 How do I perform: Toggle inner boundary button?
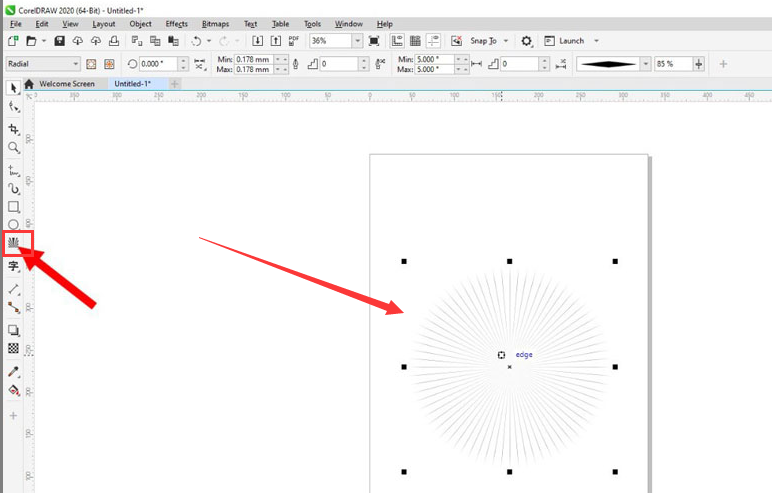91,64
